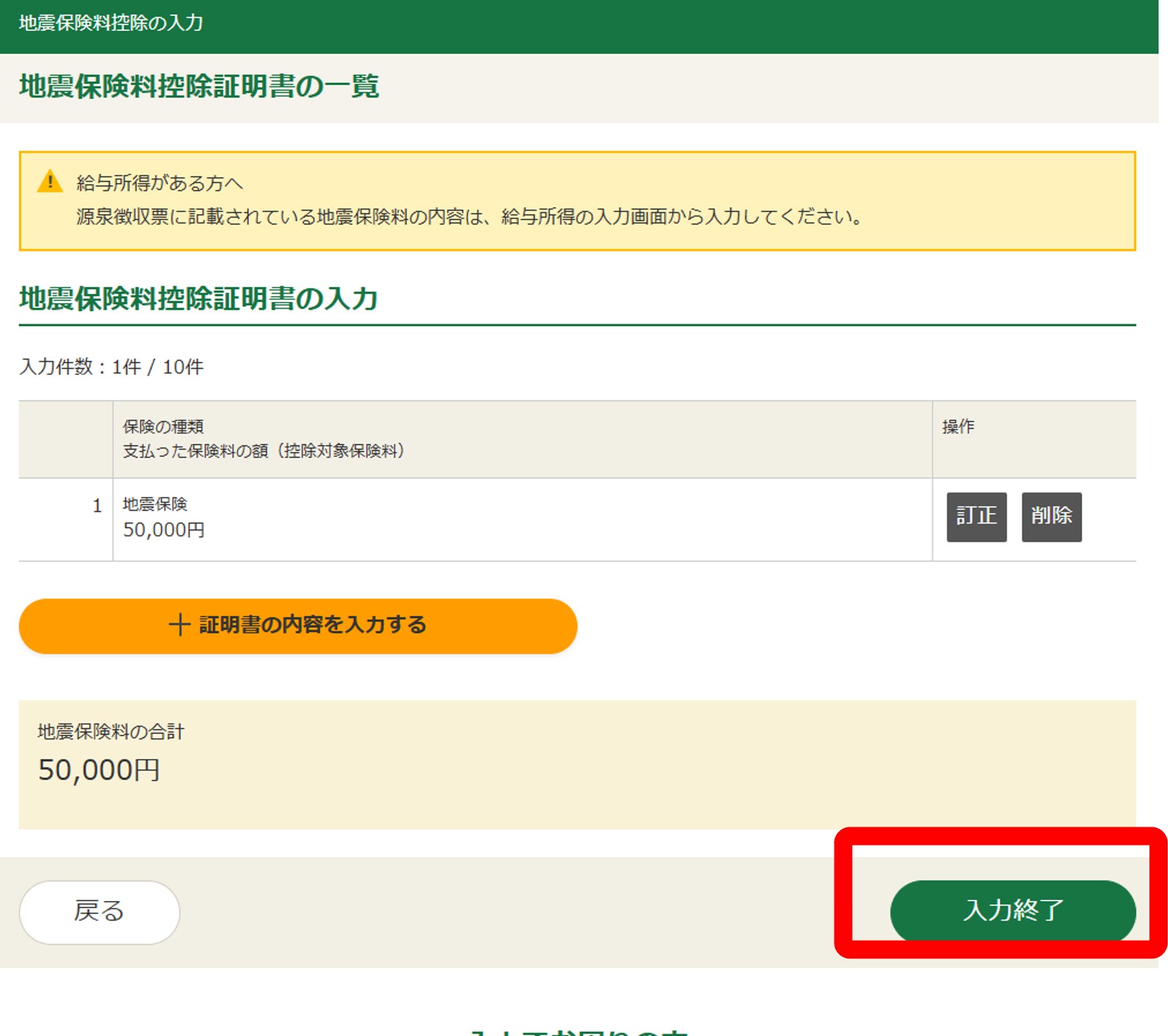Click the 源泉徴収票 notice message text
This screenshot has width=1168, height=1036.
pyautogui.click(x=469, y=217)
